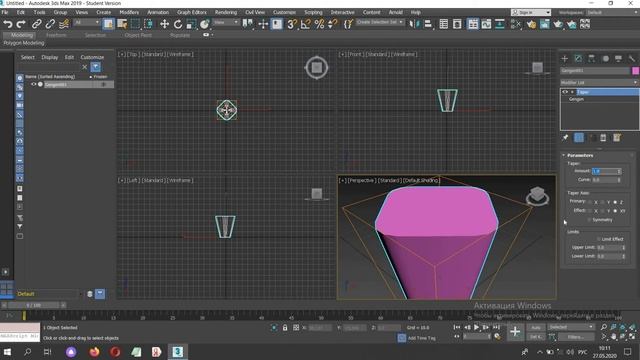
Task: Click the Unlink Selection icon
Action: [x=50, y=24]
